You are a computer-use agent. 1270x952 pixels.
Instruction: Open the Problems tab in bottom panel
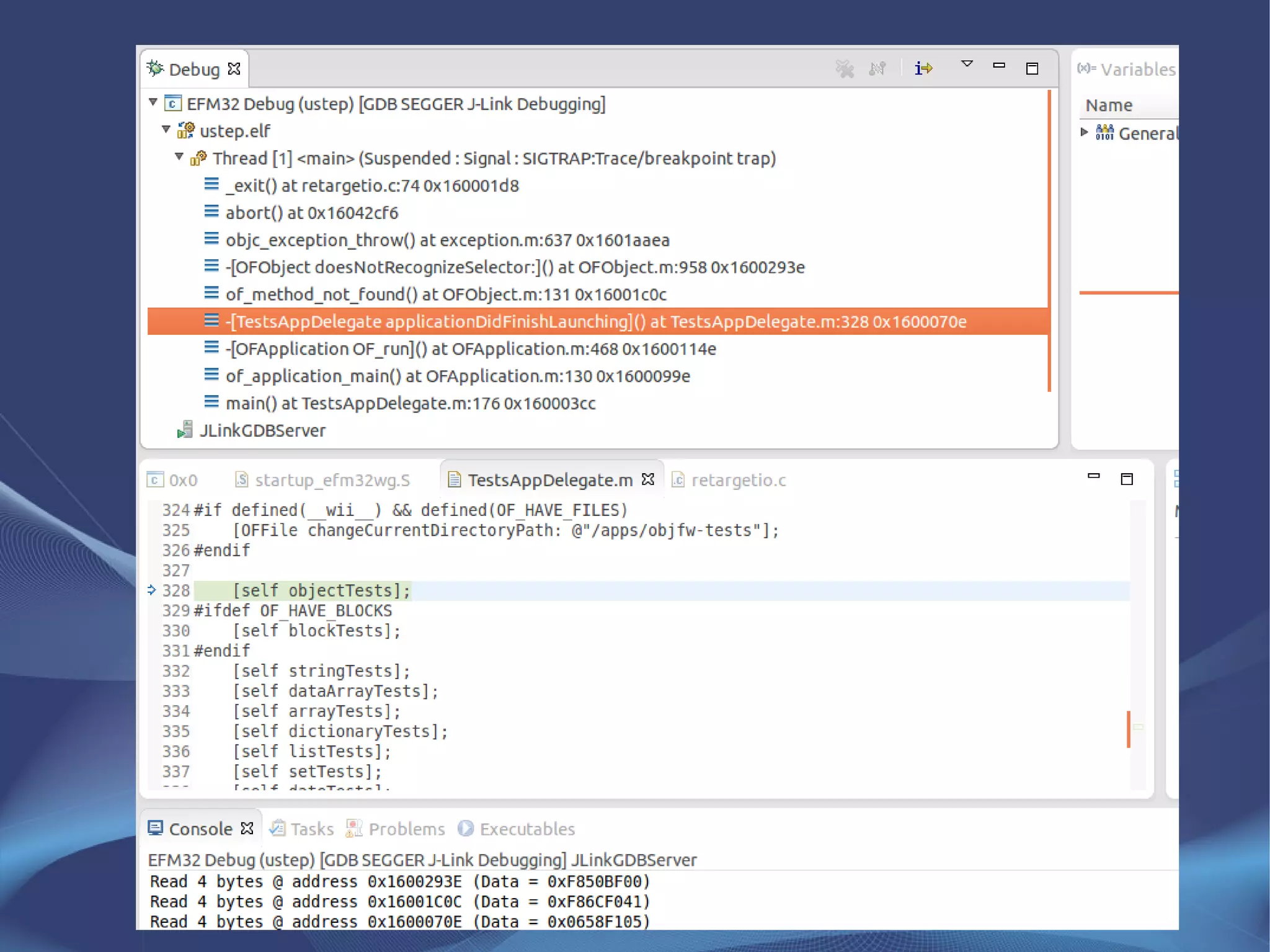(406, 829)
